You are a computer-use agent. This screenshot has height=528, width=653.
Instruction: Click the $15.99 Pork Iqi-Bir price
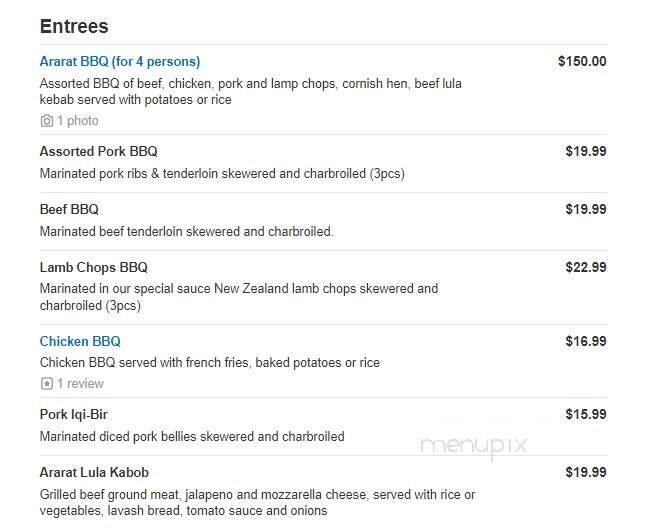[586, 414]
